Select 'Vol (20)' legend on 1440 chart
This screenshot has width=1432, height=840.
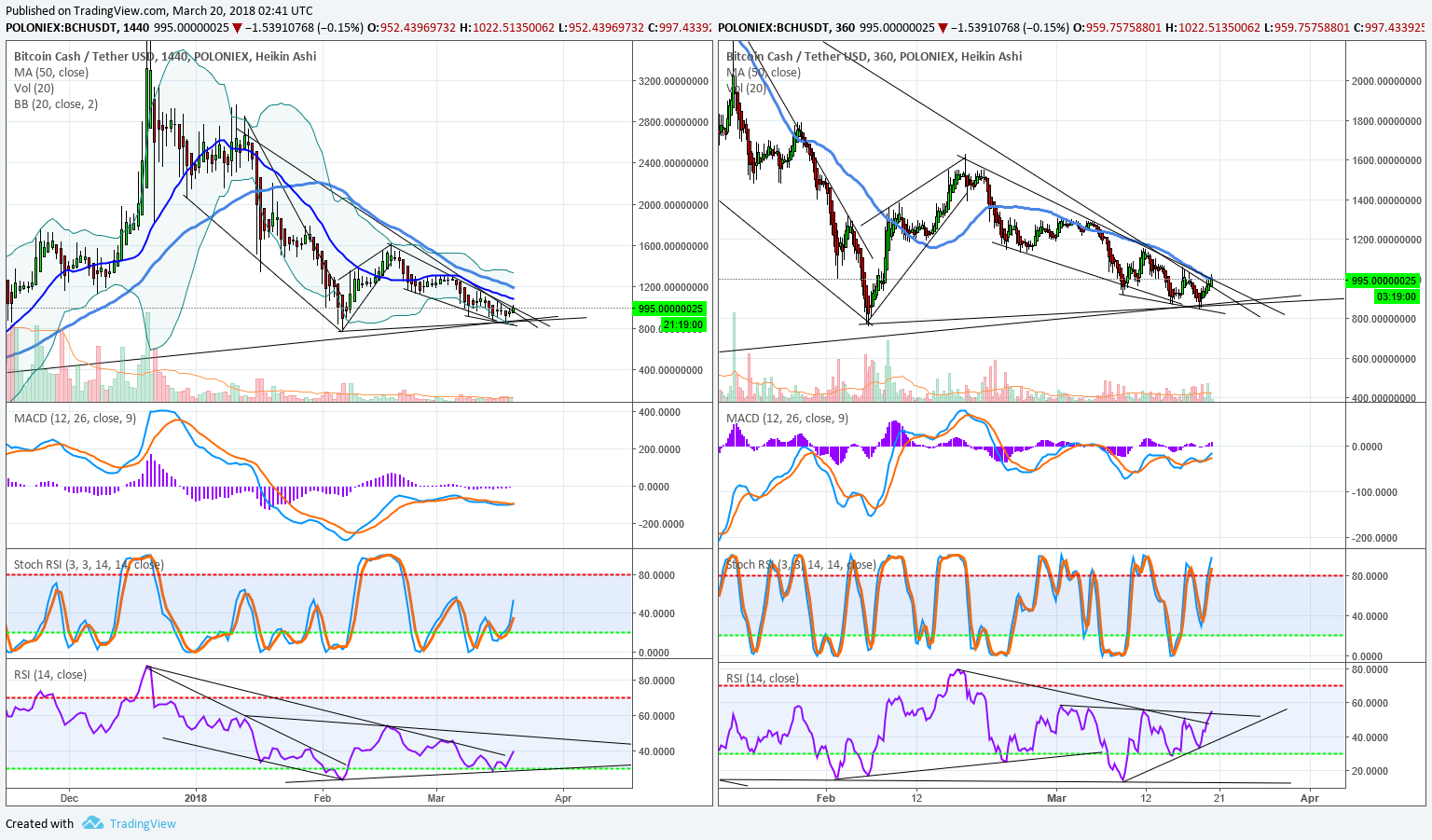tap(34, 88)
